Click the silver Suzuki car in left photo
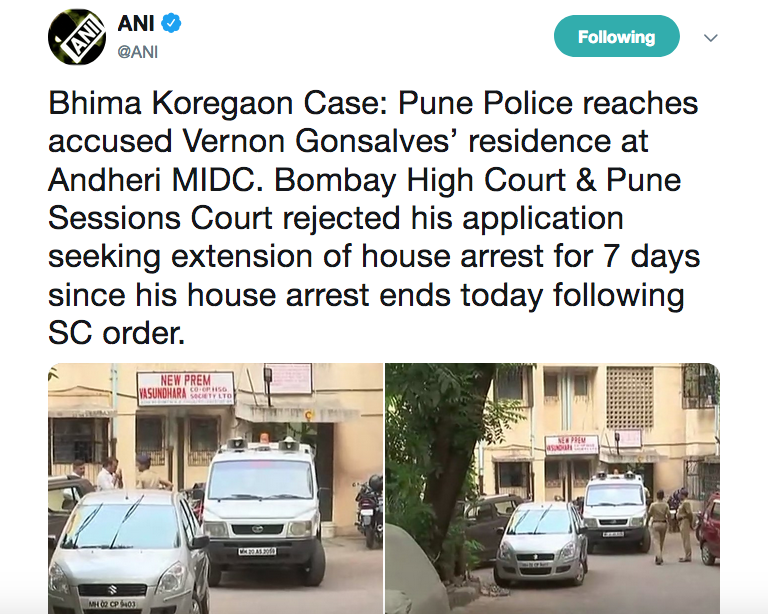 click(130, 552)
